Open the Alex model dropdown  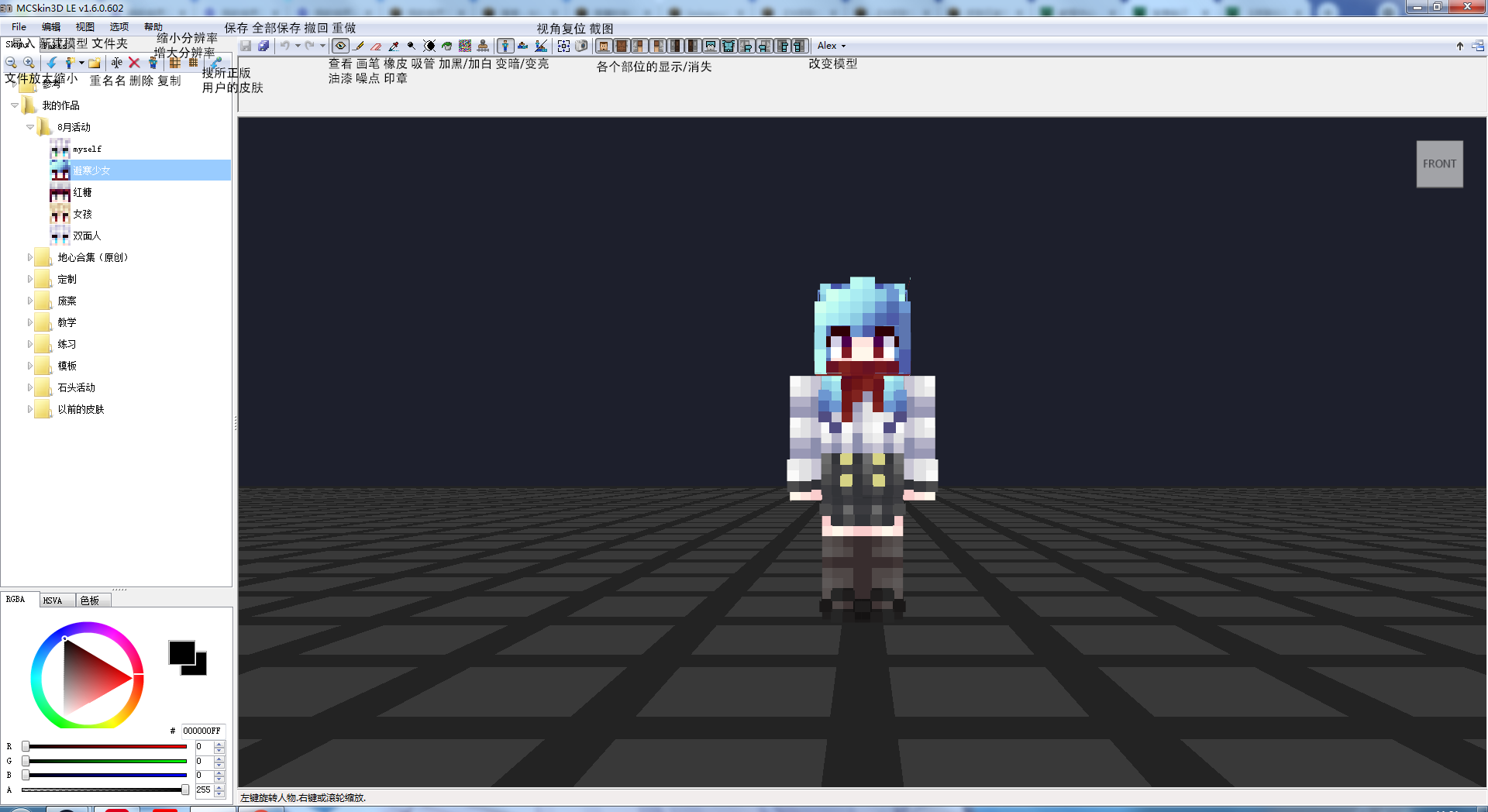point(832,46)
